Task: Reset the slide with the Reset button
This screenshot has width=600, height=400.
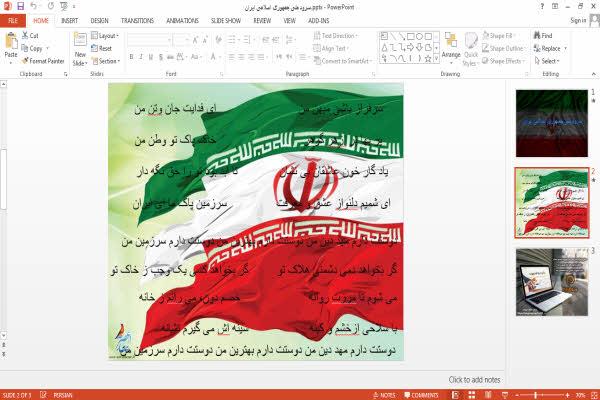Action: tap(102, 48)
